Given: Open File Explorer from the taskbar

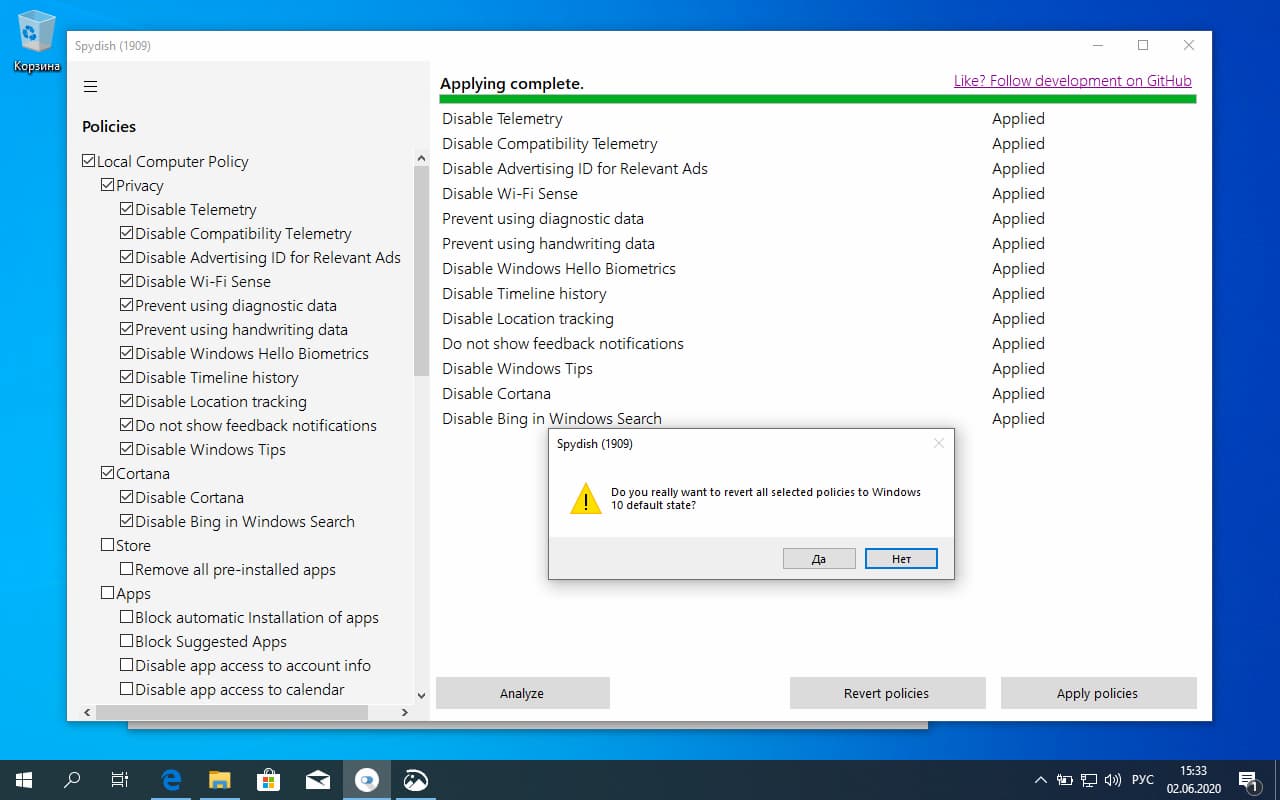Looking at the screenshot, I should click(x=220, y=780).
